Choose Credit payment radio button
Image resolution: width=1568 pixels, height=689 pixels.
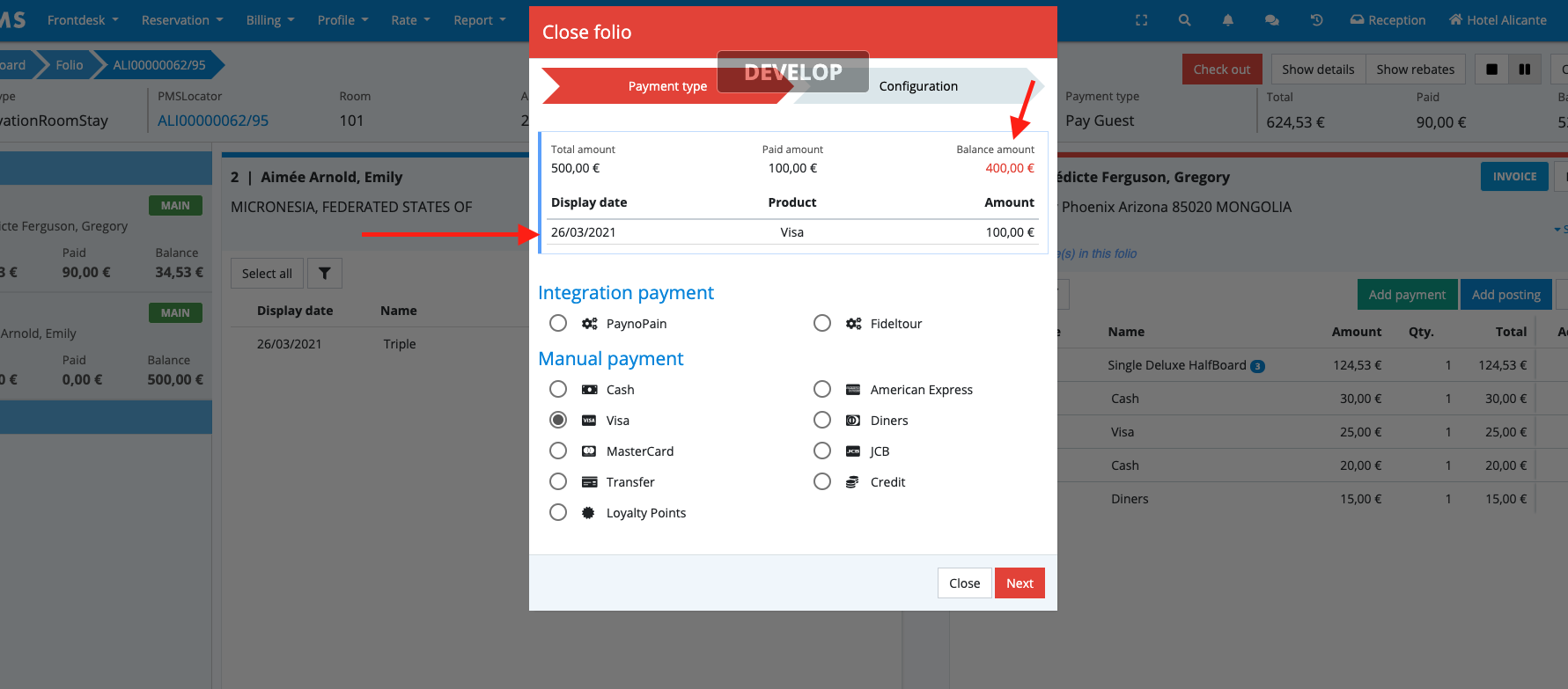(822, 481)
